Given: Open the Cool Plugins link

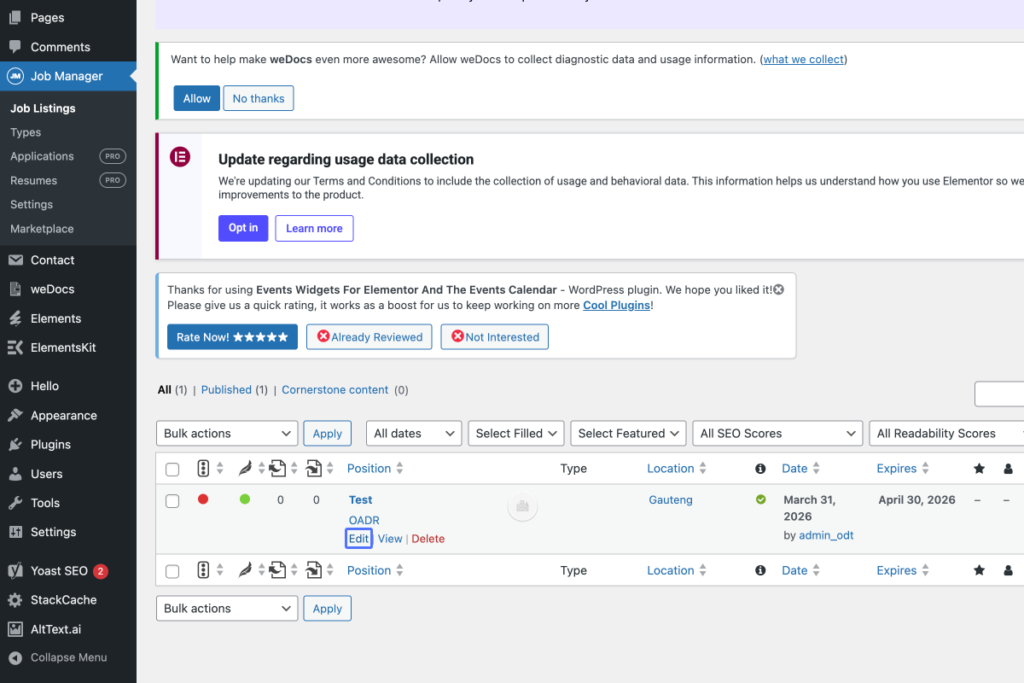Looking at the screenshot, I should [616, 306].
